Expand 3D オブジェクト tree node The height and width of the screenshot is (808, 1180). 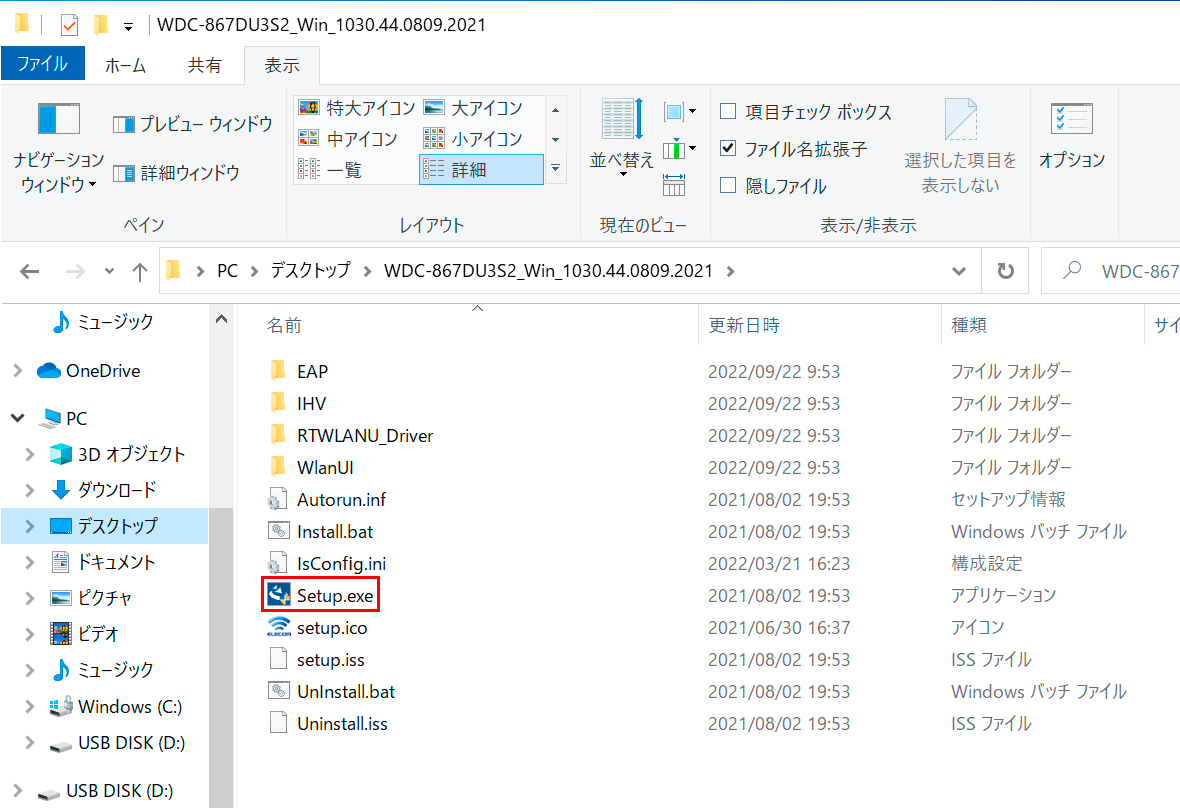[x=30, y=454]
